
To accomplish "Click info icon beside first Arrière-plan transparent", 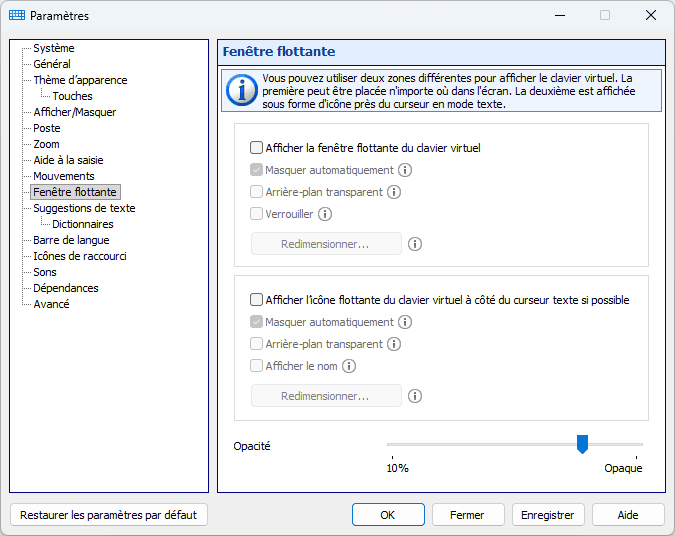I will [x=394, y=192].
